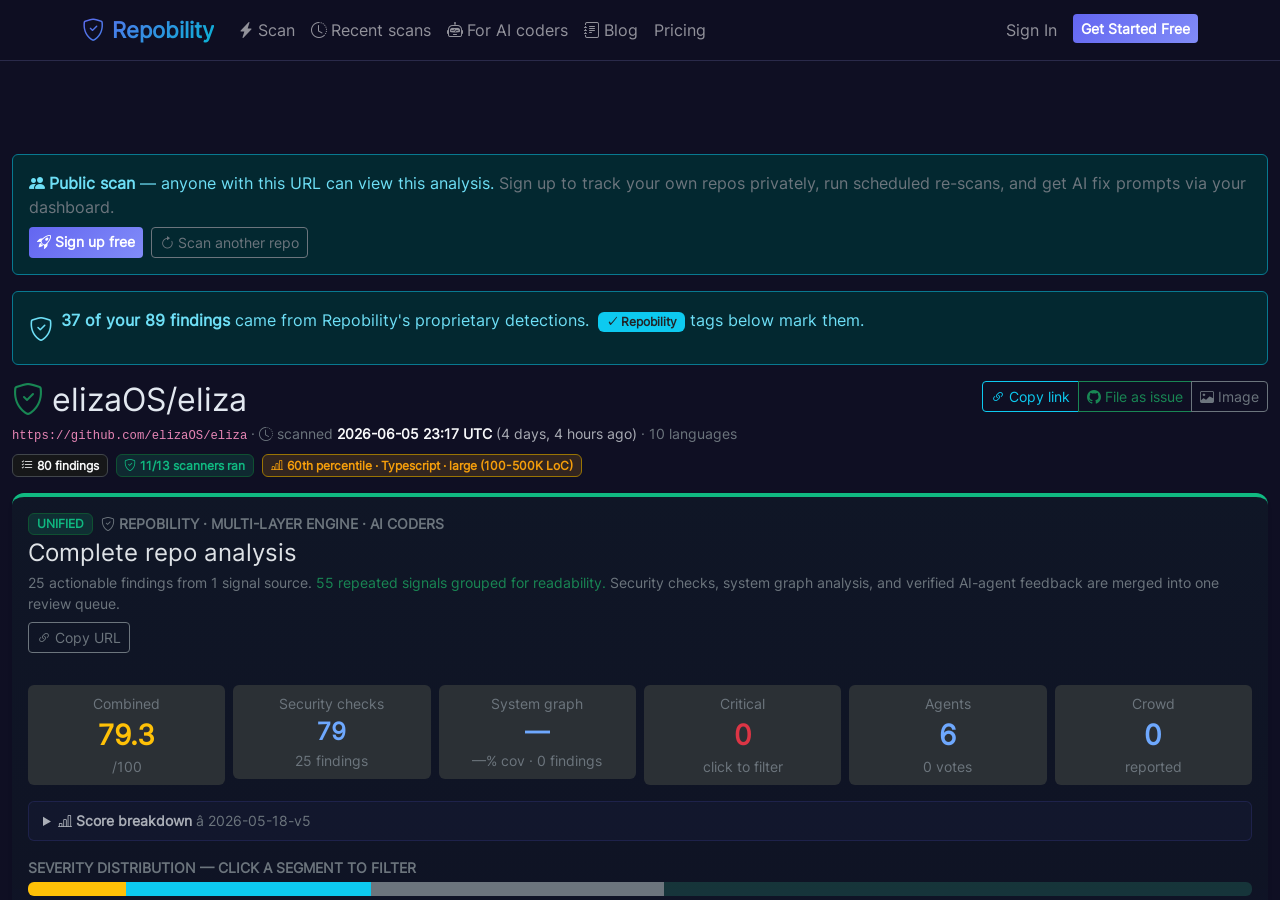The width and height of the screenshot is (1280, 900).
Task: Click the Repobility brand name link
Action: pos(163,30)
